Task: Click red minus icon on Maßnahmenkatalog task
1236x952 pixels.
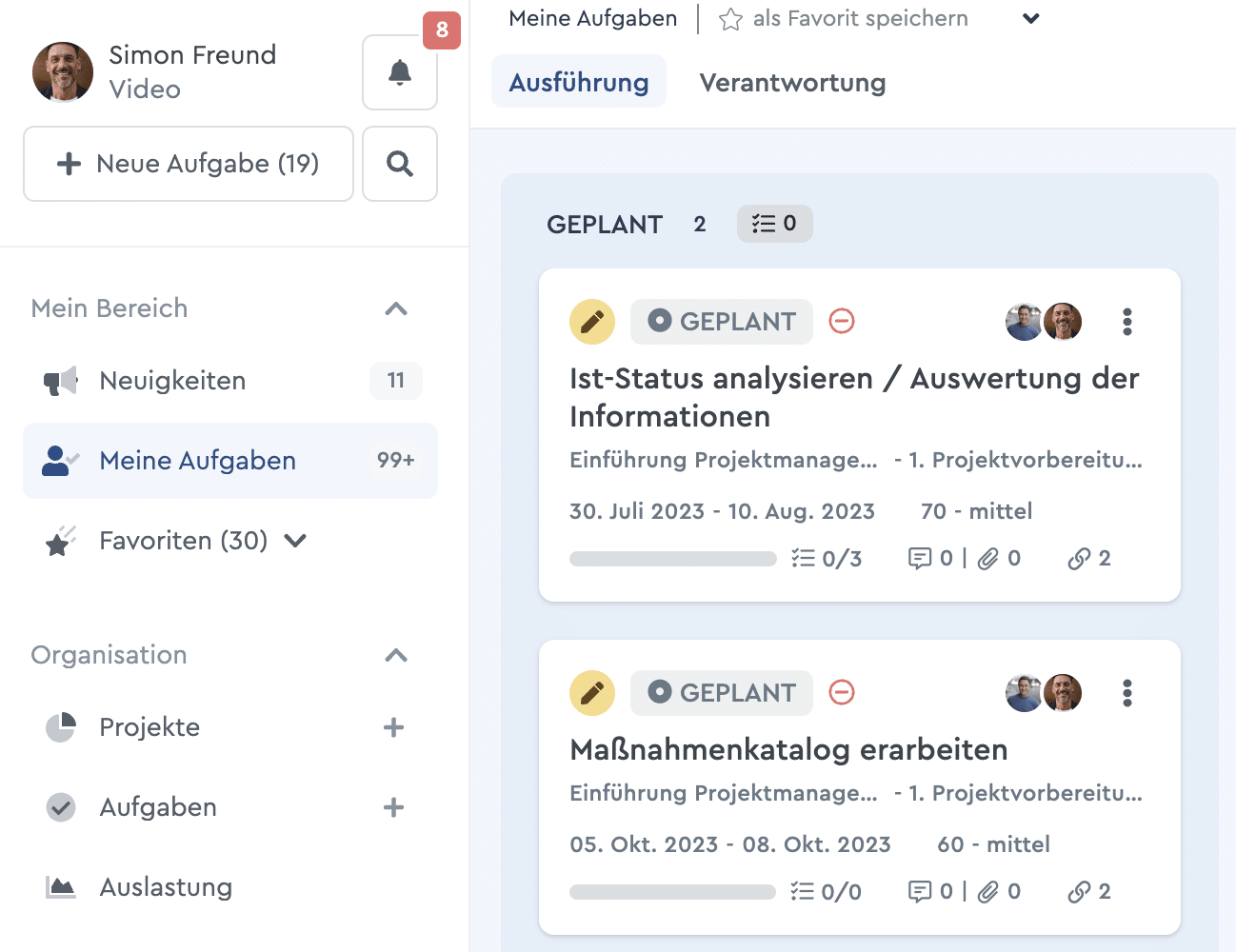Action: click(x=842, y=692)
